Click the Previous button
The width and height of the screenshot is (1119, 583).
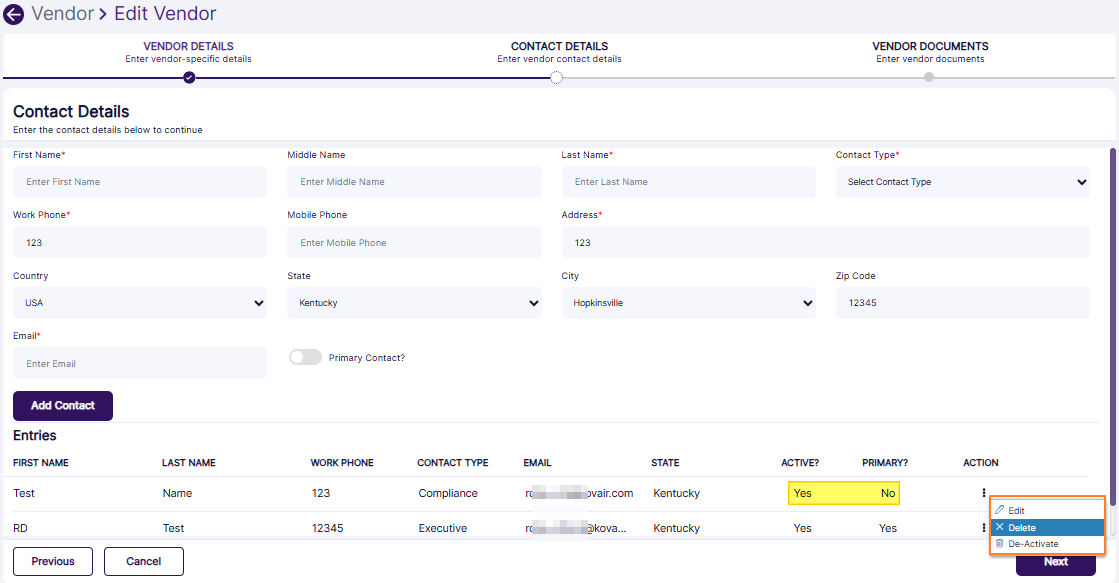(53, 561)
